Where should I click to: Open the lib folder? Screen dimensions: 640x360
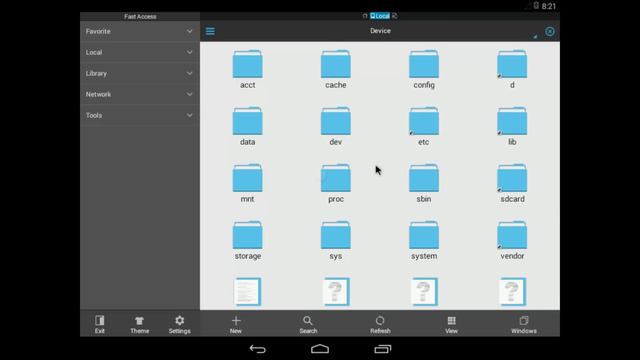(512, 126)
